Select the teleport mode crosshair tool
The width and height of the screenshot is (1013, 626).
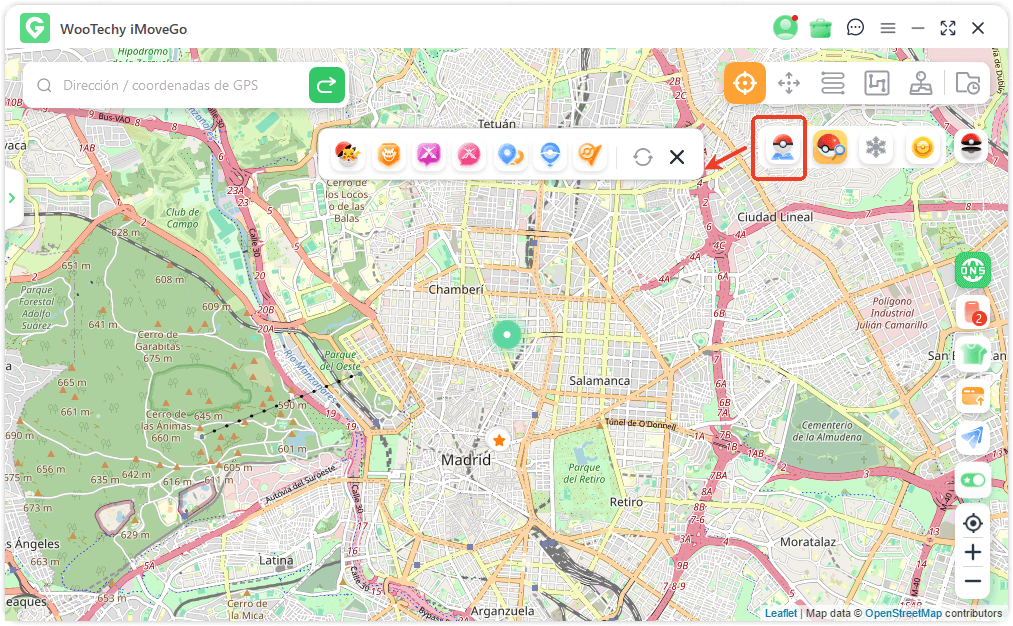coord(745,83)
